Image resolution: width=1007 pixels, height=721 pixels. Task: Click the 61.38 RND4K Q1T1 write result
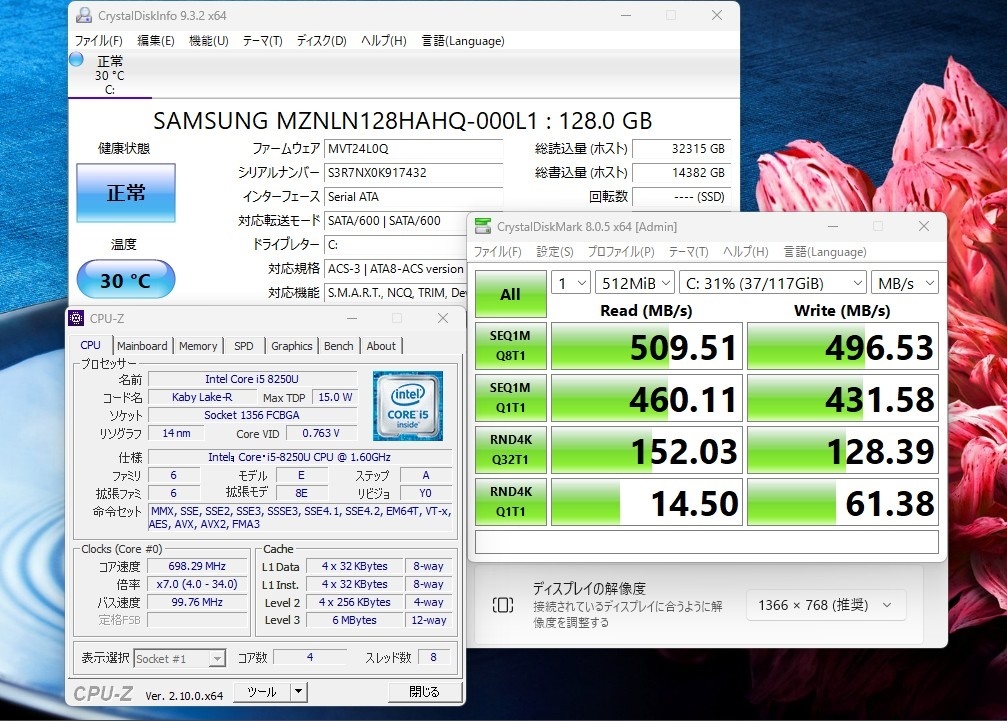843,502
